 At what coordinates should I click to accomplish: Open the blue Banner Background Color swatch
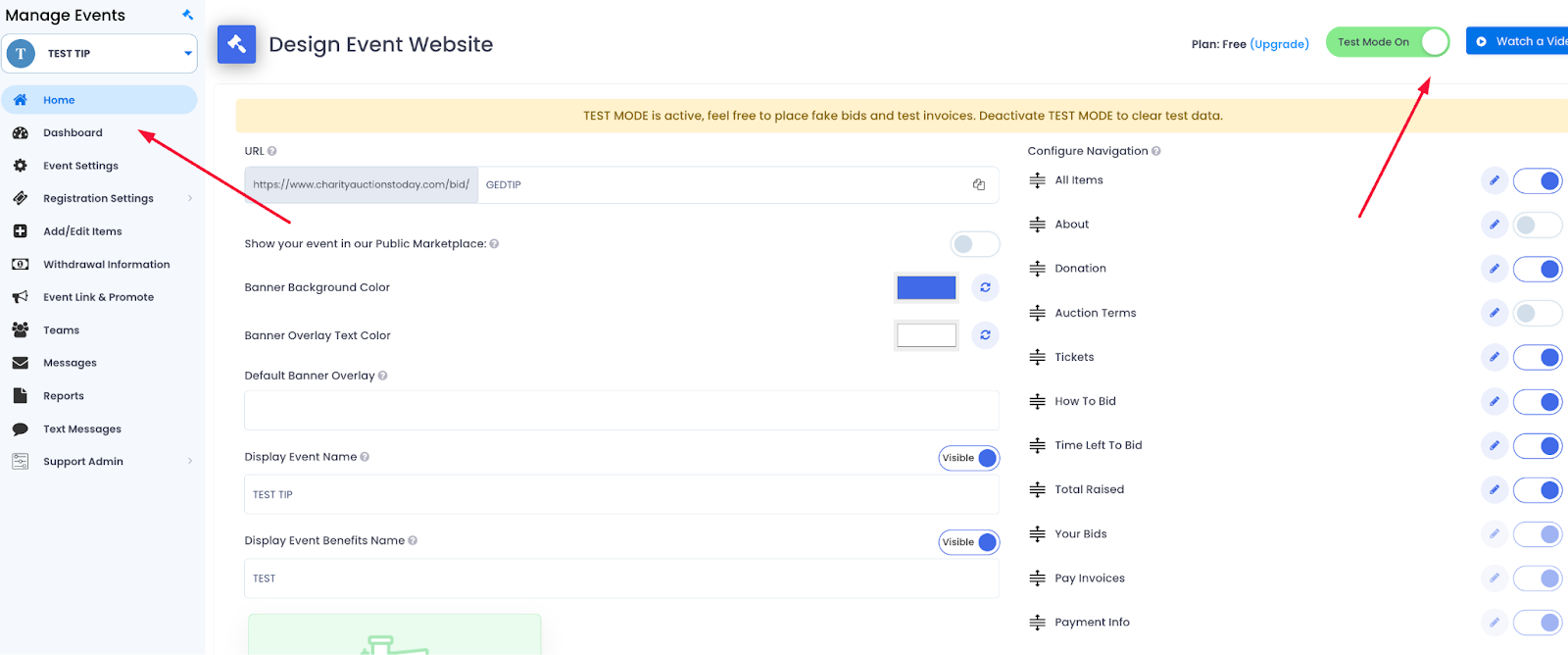click(926, 287)
